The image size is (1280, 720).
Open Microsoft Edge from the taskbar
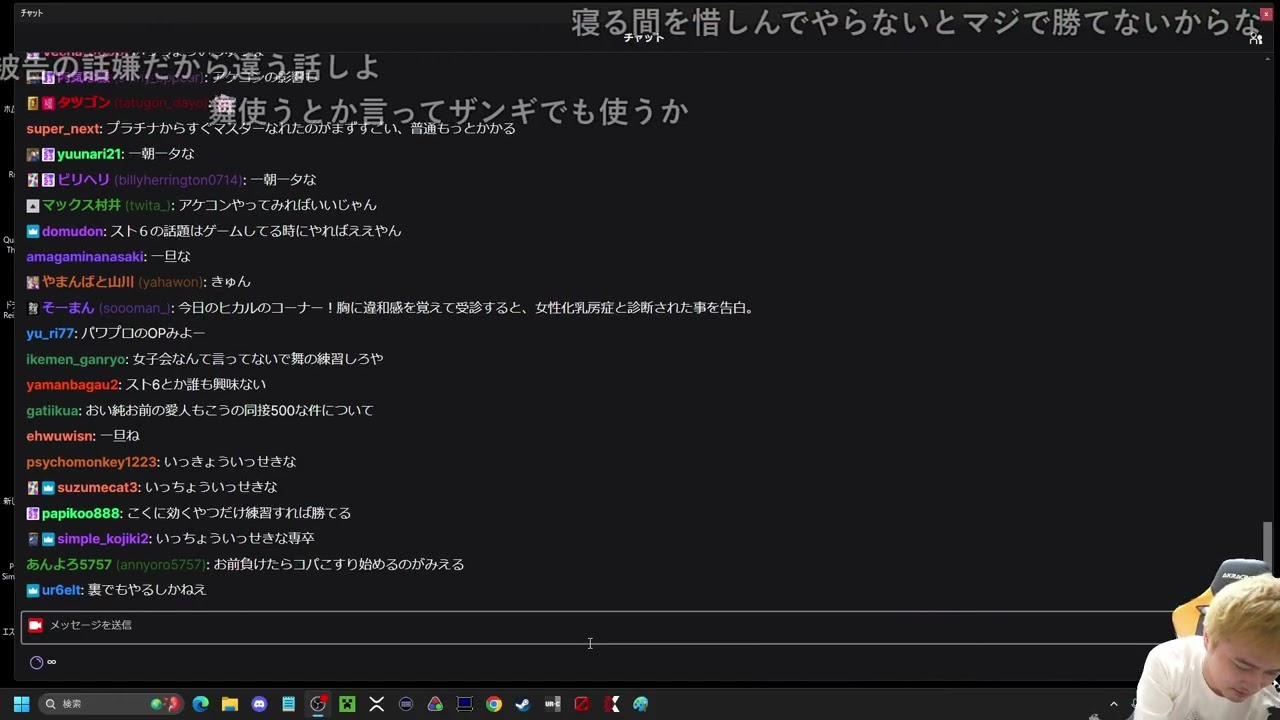tap(201, 704)
